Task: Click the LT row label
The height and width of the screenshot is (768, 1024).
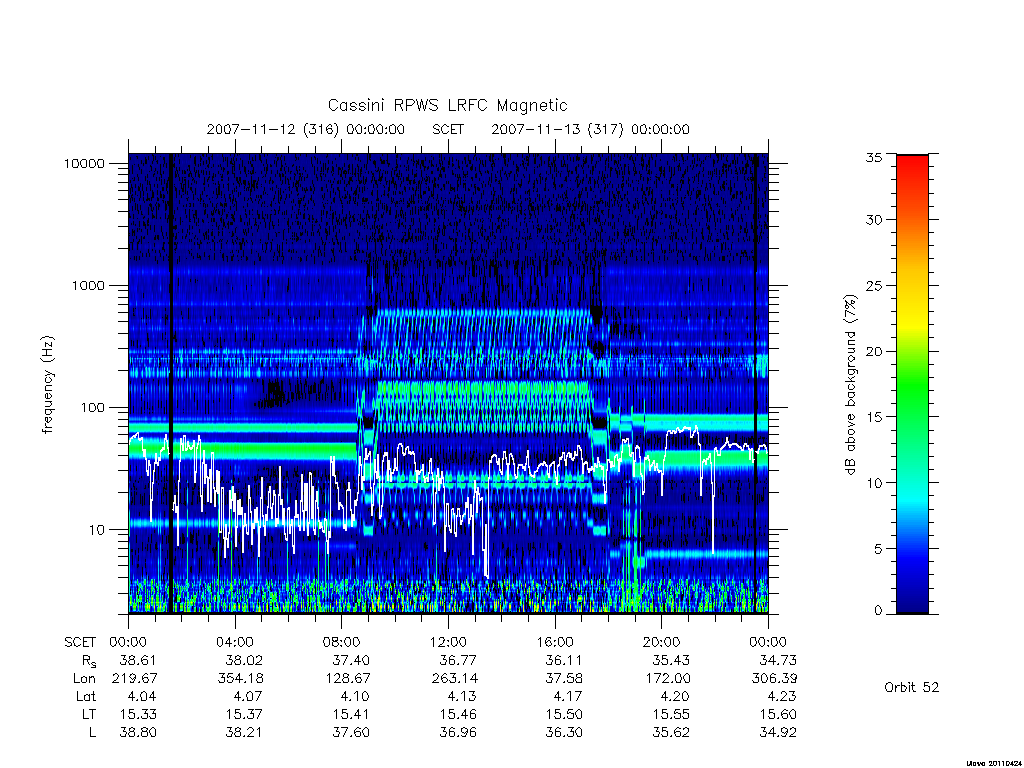Action: tap(88, 714)
